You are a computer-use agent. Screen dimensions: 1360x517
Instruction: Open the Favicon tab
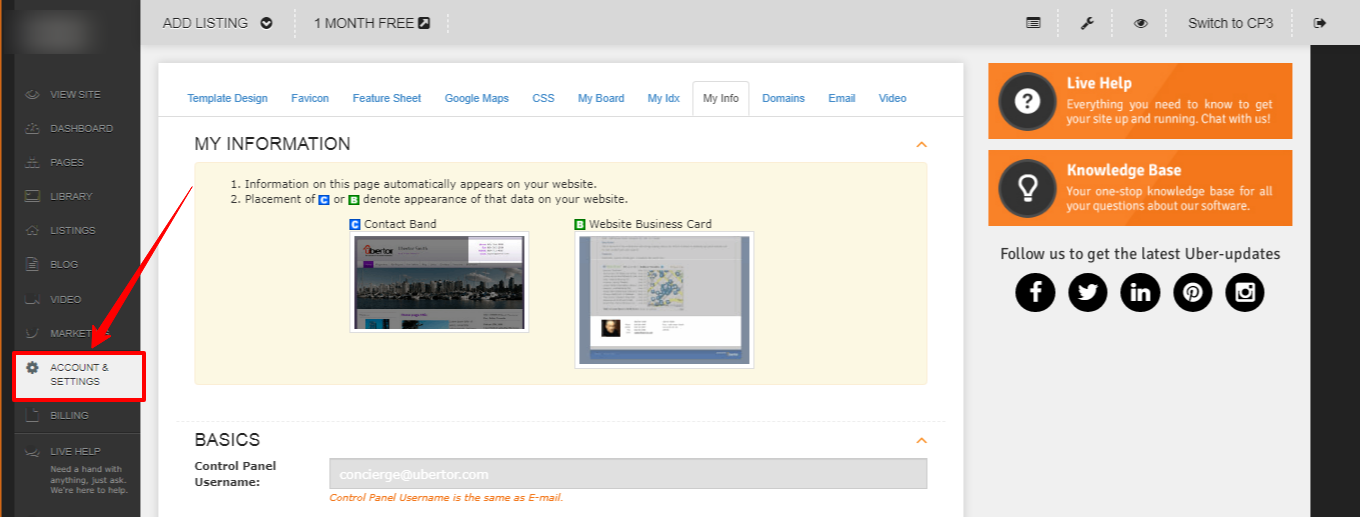(310, 98)
